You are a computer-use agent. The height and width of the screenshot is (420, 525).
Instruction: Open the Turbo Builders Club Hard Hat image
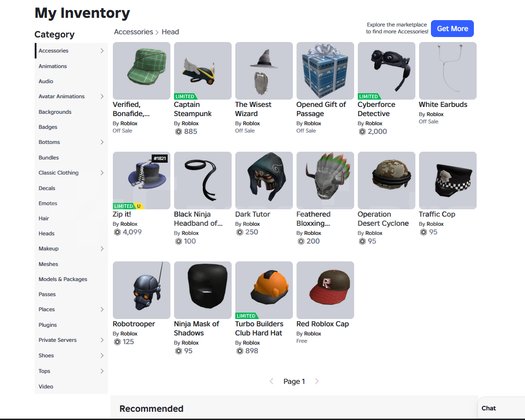(264, 290)
